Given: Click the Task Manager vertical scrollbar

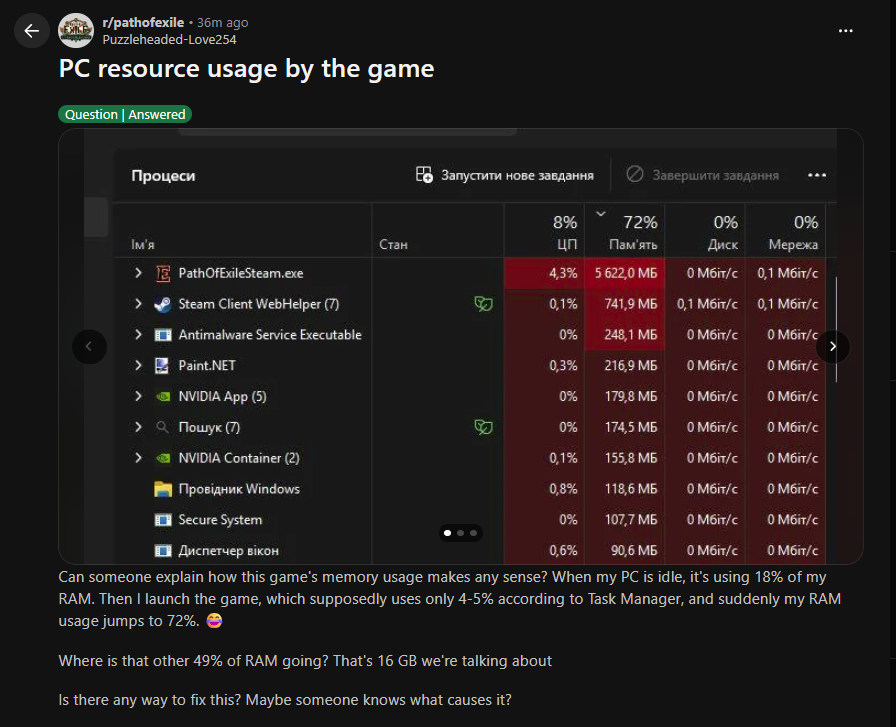Looking at the screenshot, I should [x=836, y=329].
